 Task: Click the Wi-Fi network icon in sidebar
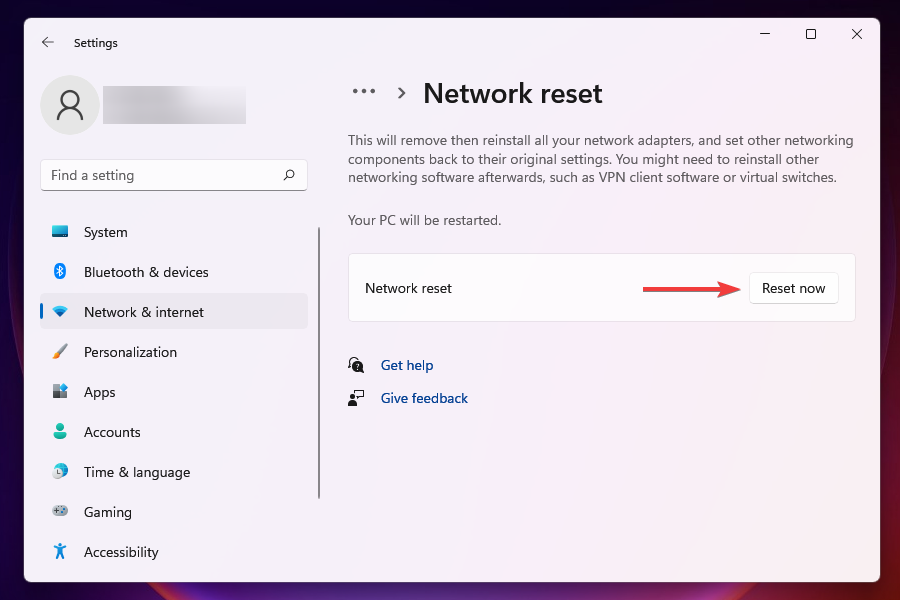pos(60,312)
